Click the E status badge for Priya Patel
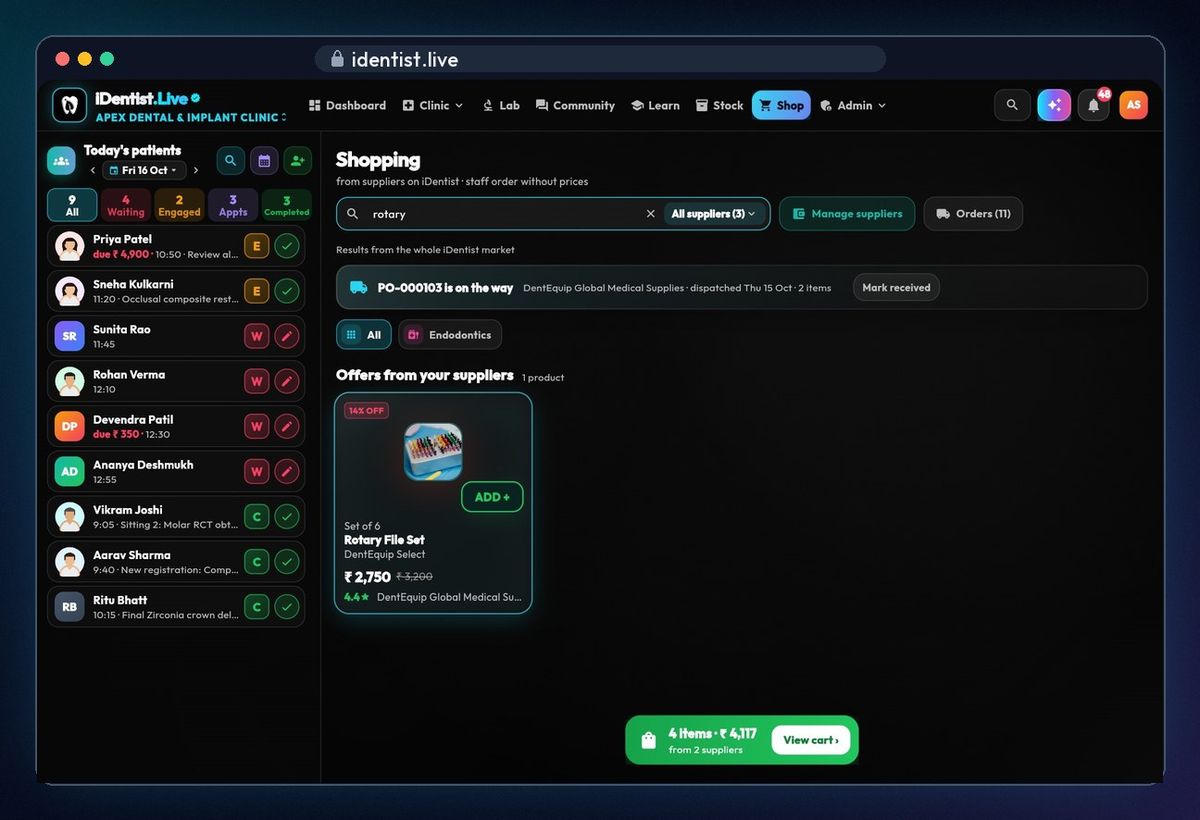This screenshot has height=820, width=1200. tap(257, 246)
